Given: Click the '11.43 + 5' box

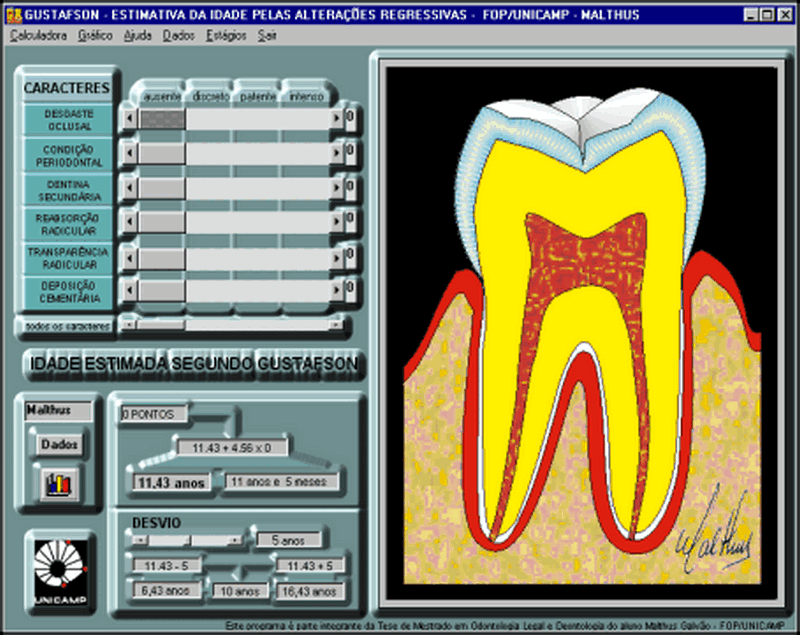Looking at the screenshot, I should (x=310, y=566).
